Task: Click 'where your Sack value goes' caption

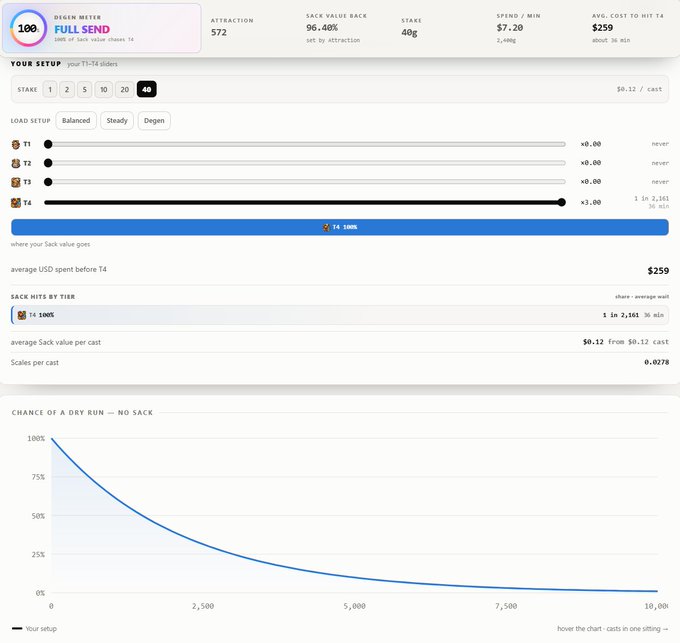Action: (50, 244)
